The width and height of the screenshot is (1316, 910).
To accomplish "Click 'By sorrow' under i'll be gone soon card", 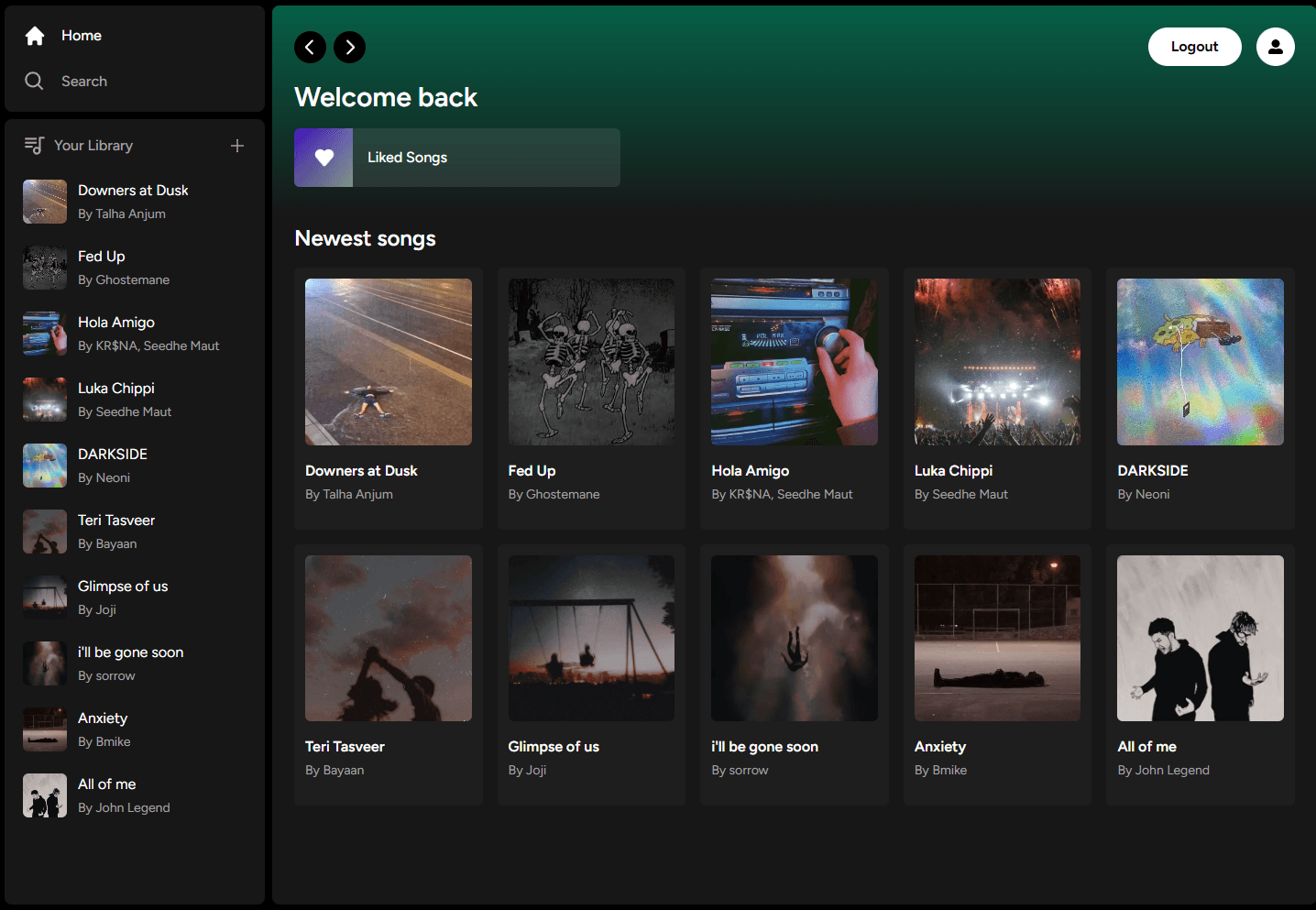I will (x=740, y=770).
